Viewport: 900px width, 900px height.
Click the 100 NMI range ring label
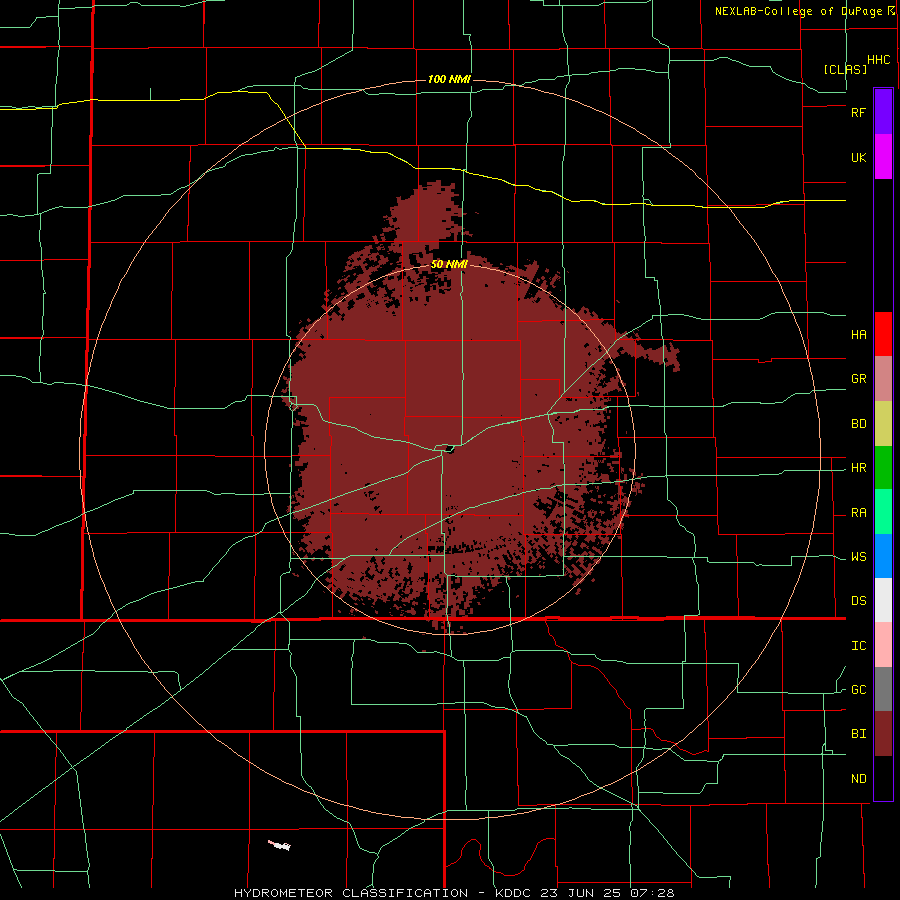[449, 79]
